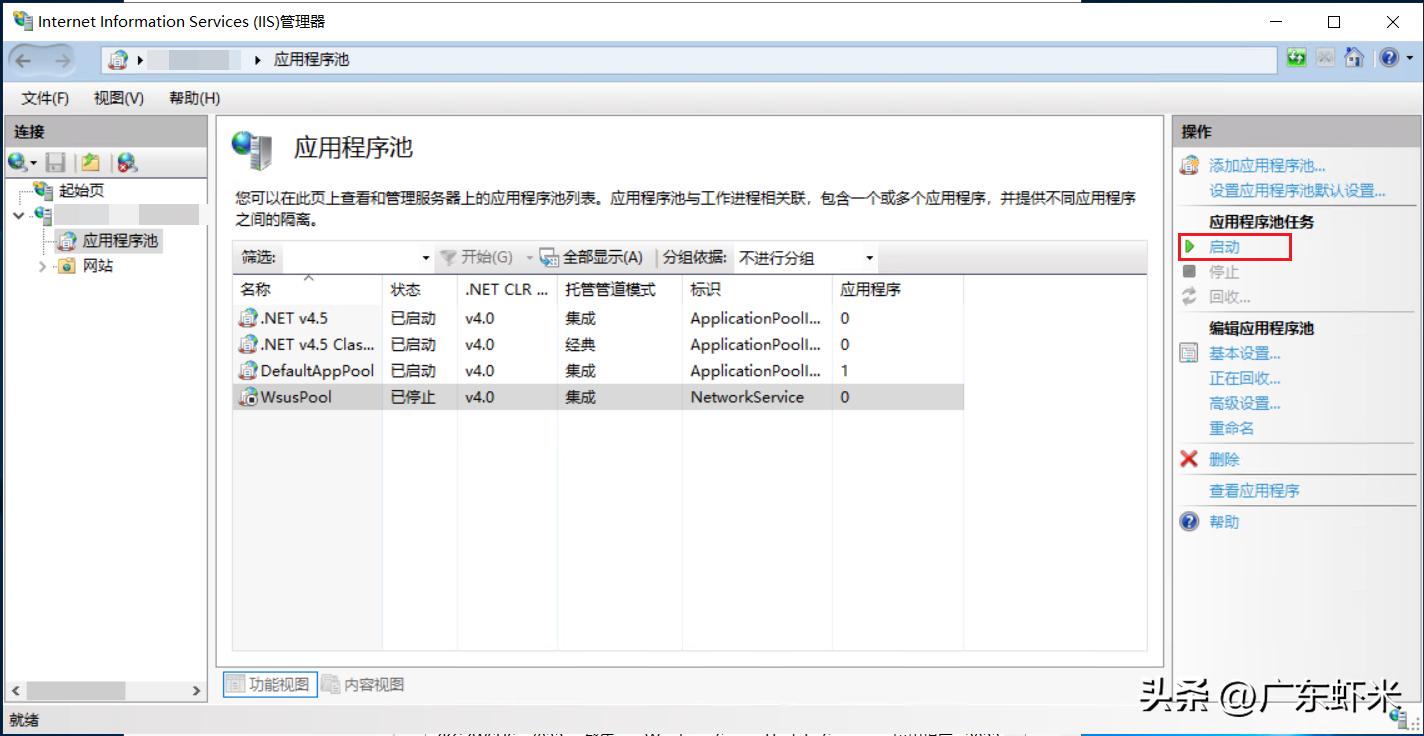Collapse the server node in connections tree
The width and height of the screenshot is (1424, 736).
point(18,215)
